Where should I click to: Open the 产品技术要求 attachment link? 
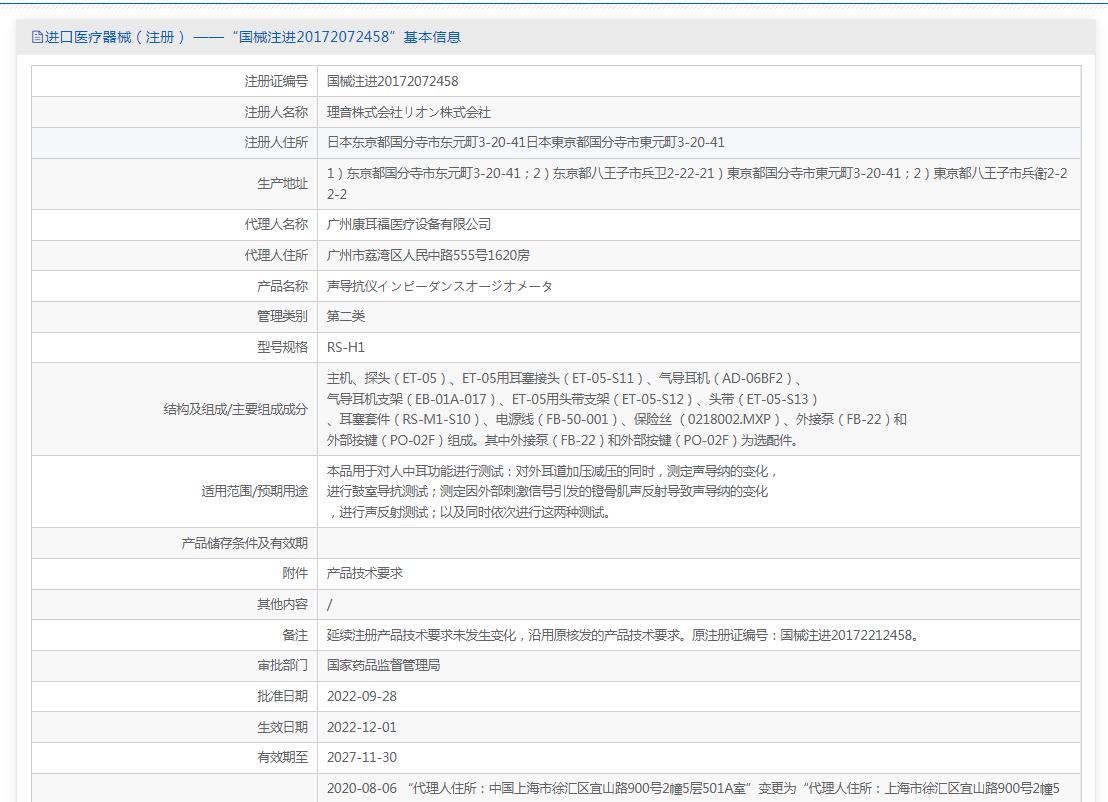364,573
